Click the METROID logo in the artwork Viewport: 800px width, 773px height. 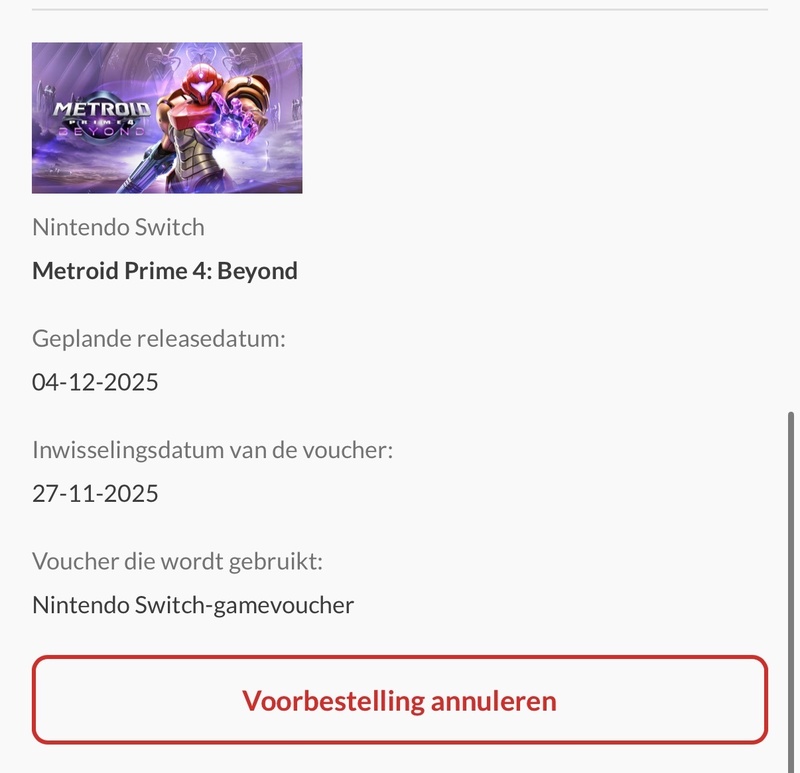point(102,109)
